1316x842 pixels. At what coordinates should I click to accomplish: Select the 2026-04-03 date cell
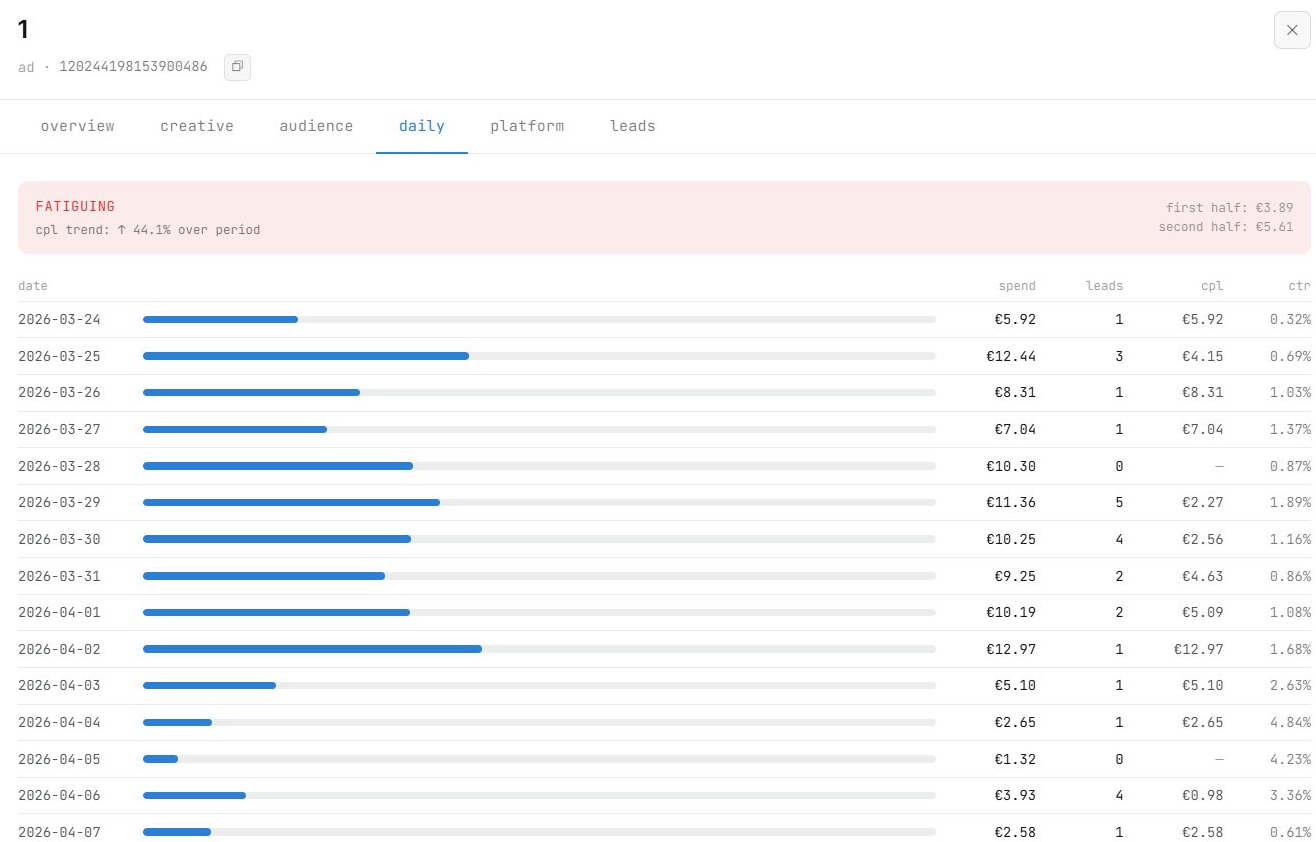pos(59,685)
